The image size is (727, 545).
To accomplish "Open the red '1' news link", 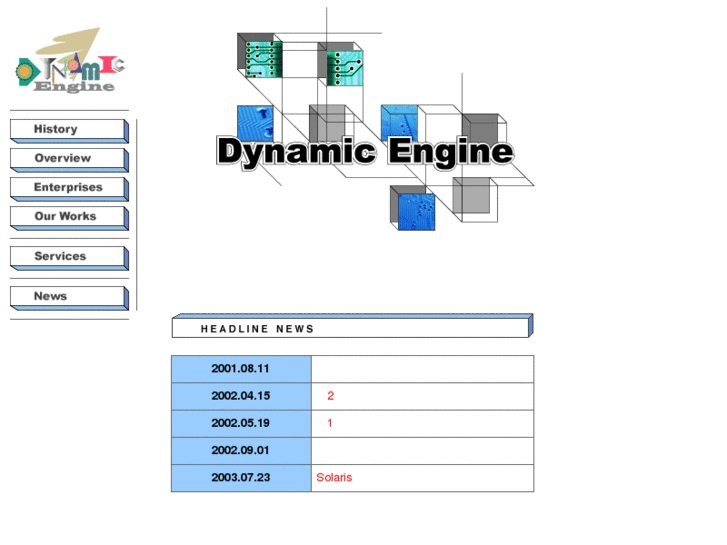I will [x=330, y=423].
